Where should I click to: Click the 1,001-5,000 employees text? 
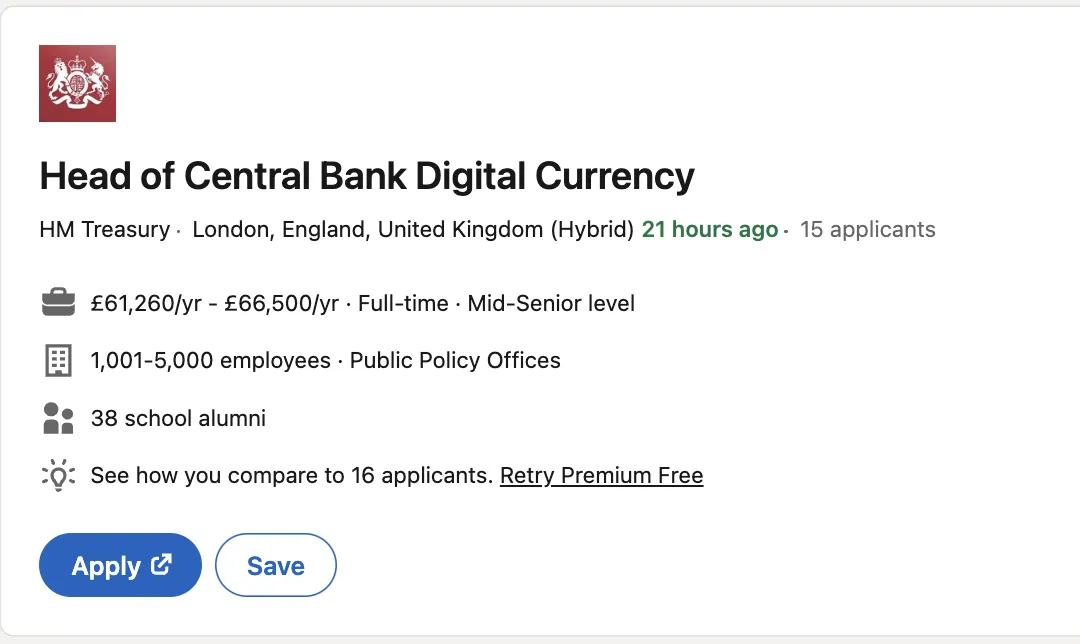211,360
